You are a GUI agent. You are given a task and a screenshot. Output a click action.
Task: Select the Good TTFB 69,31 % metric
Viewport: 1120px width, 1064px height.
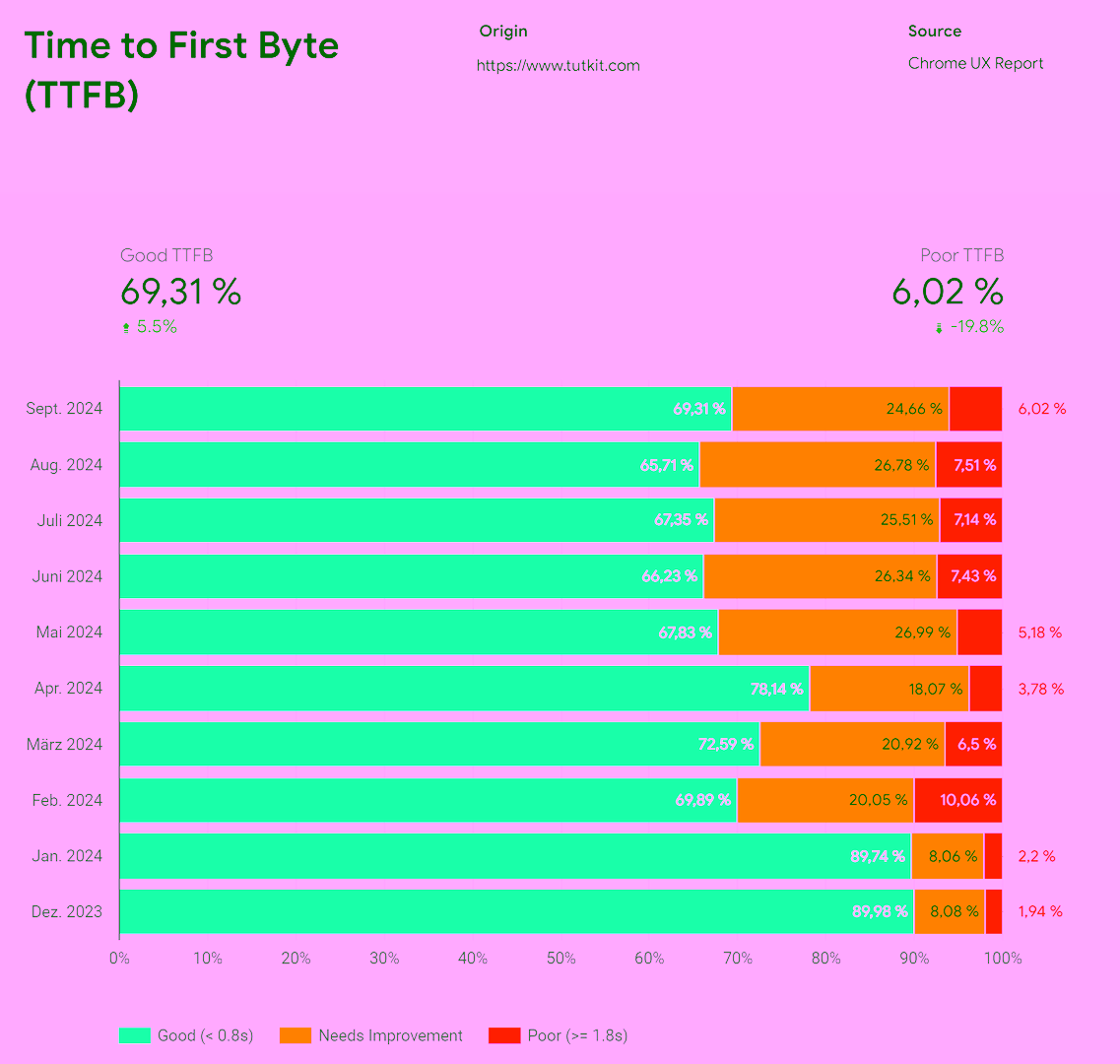[180, 292]
